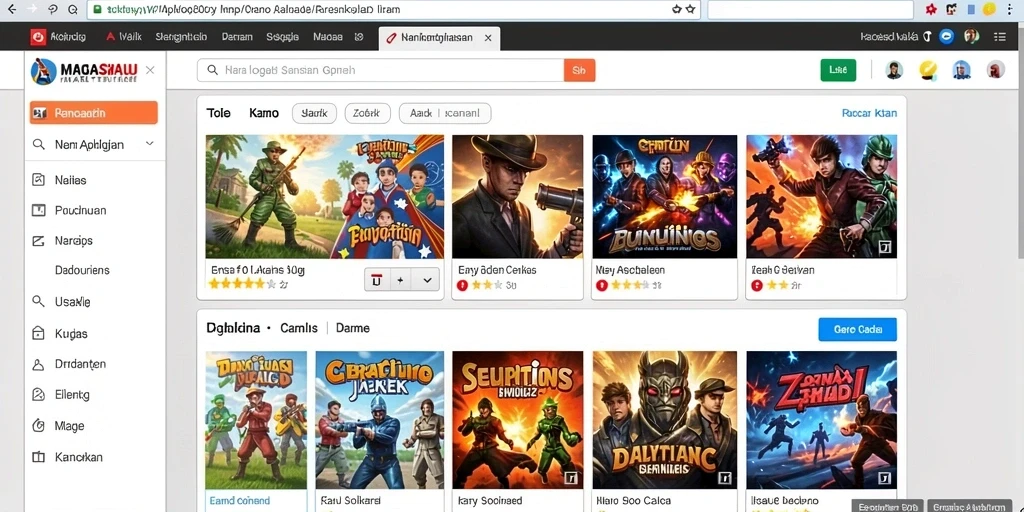Open the Nalies sidebar icon
The width and height of the screenshot is (1024, 512).
tap(39, 180)
